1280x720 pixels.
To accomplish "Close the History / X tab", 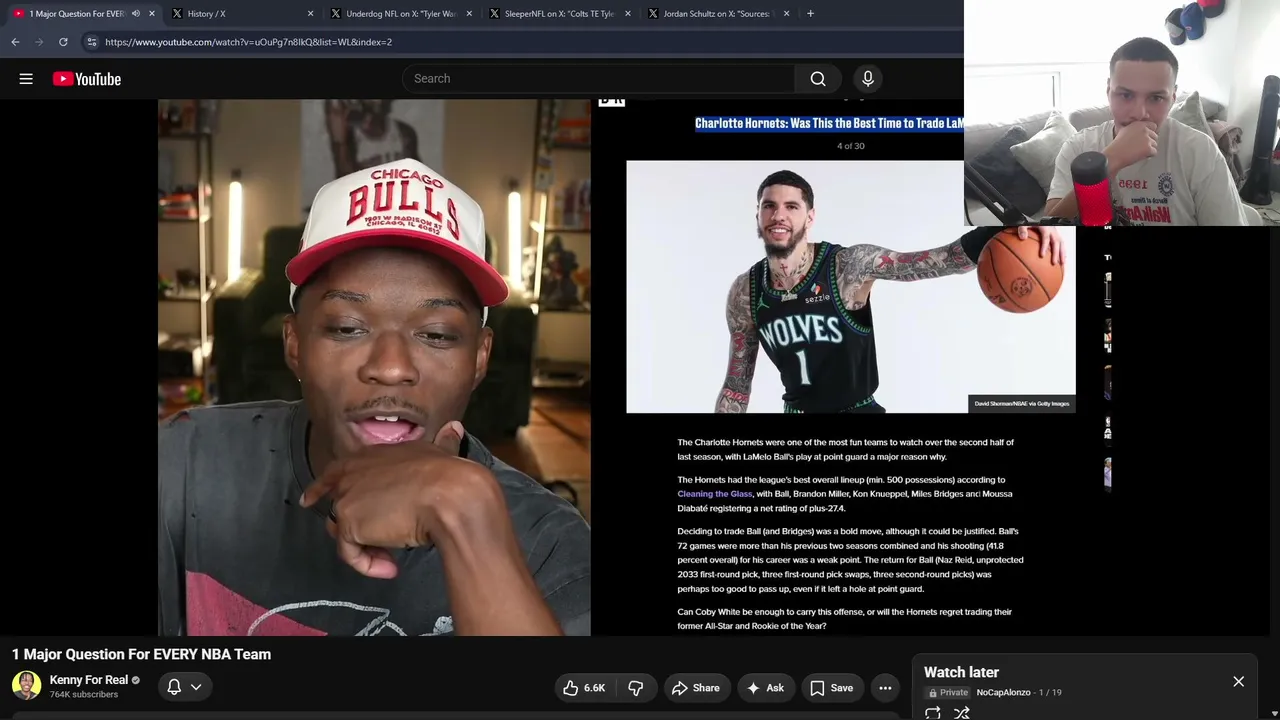I will point(310,14).
